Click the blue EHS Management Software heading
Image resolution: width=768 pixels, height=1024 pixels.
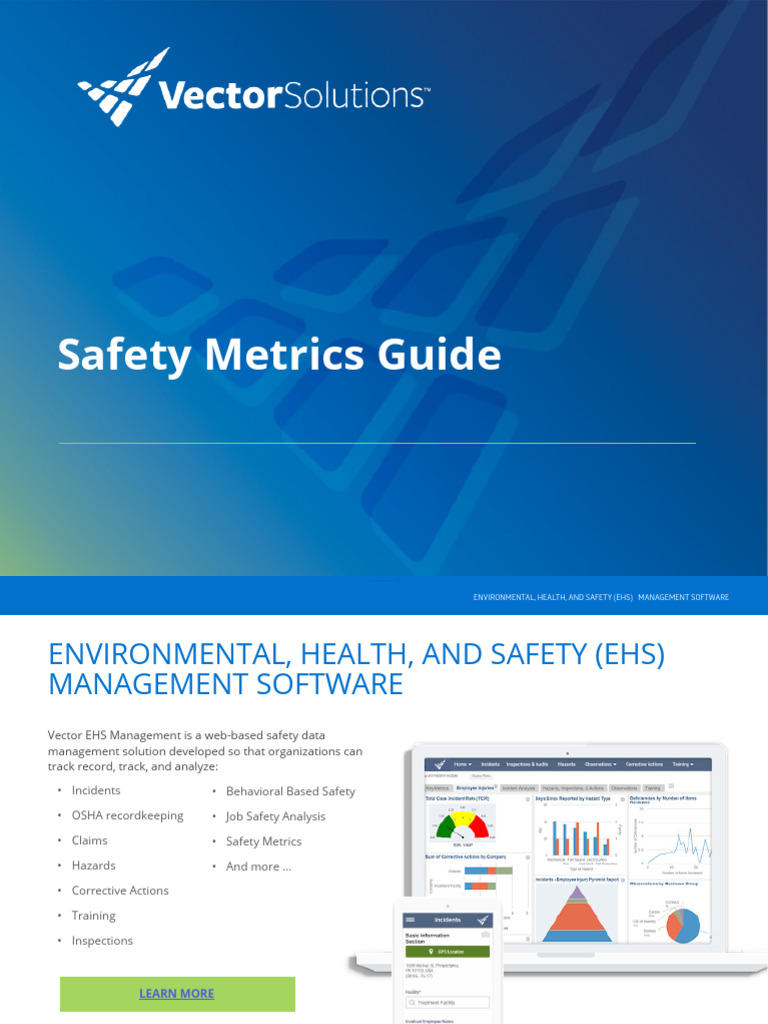(x=357, y=669)
